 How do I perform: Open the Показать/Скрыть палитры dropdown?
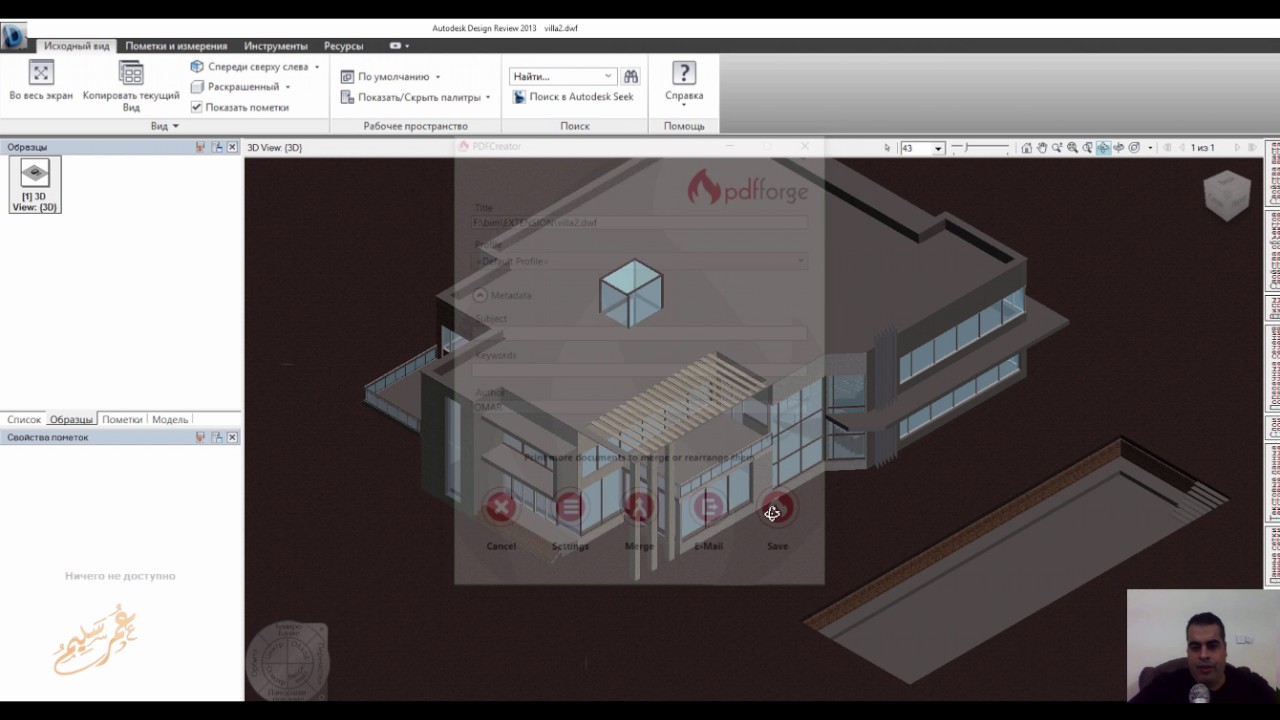[488, 97]
